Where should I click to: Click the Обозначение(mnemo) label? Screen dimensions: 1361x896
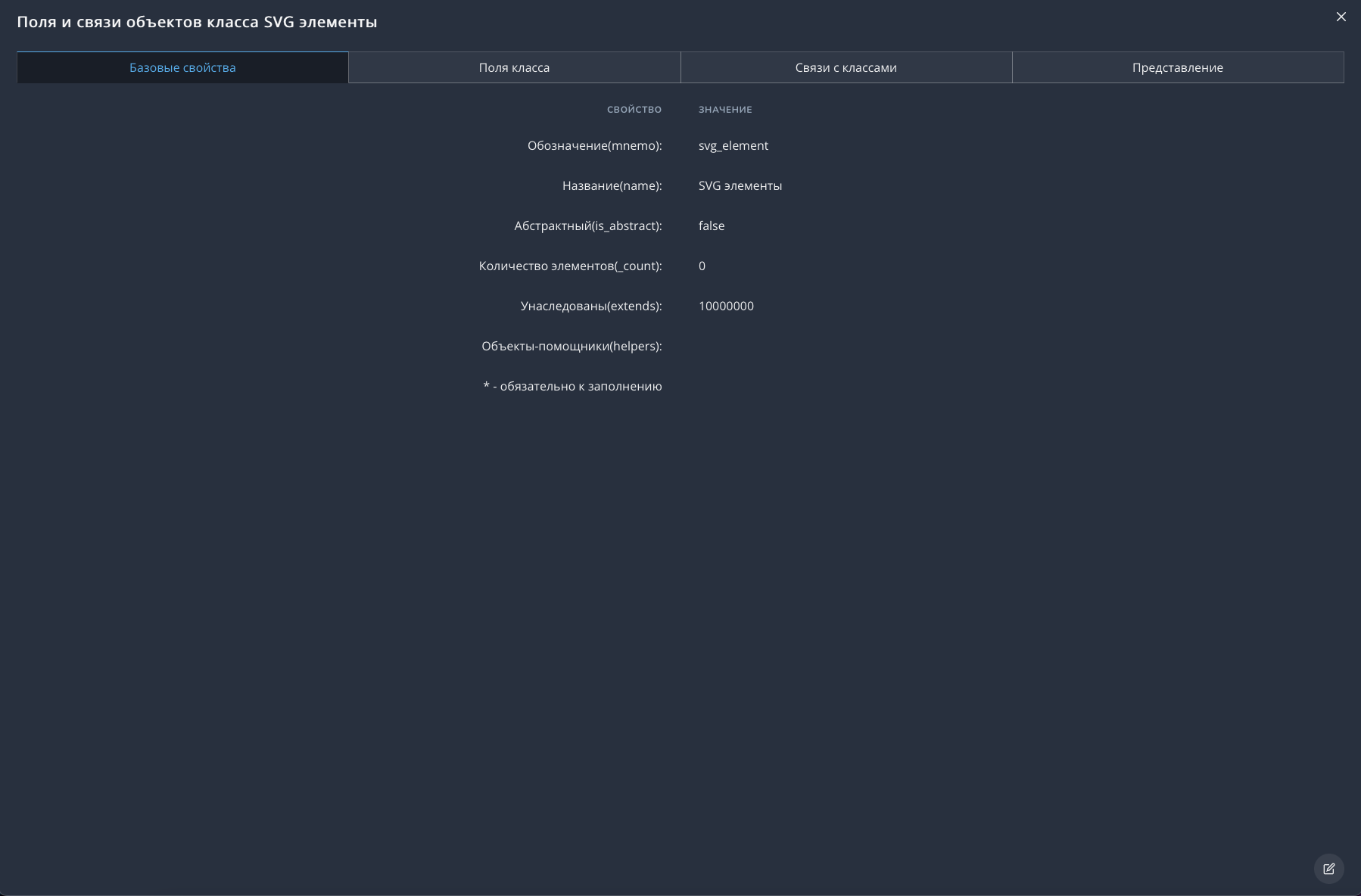(x=594, y=145)
